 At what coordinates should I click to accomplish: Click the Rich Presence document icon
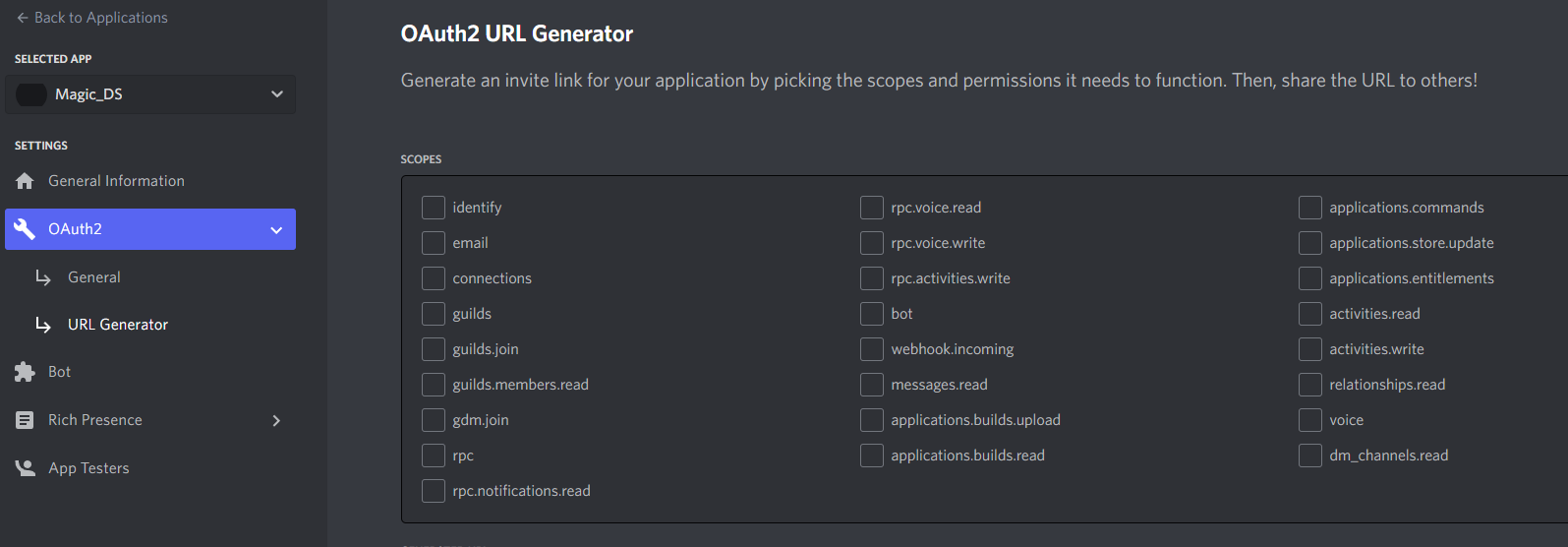(x=25, y=420)
